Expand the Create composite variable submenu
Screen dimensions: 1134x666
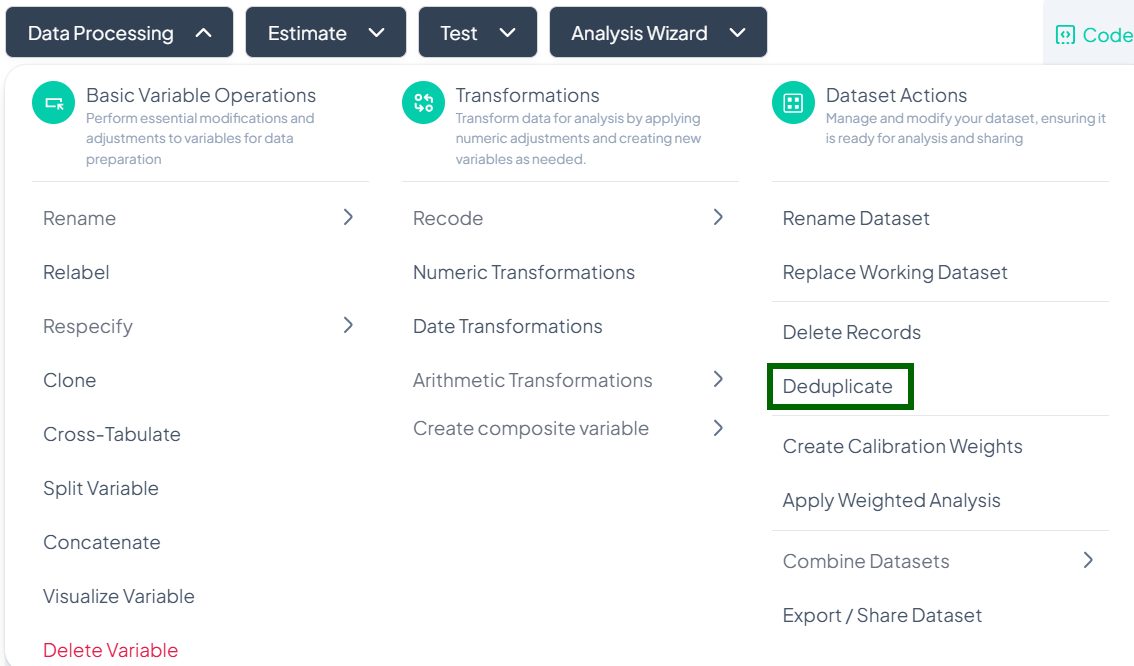point(718,428)
